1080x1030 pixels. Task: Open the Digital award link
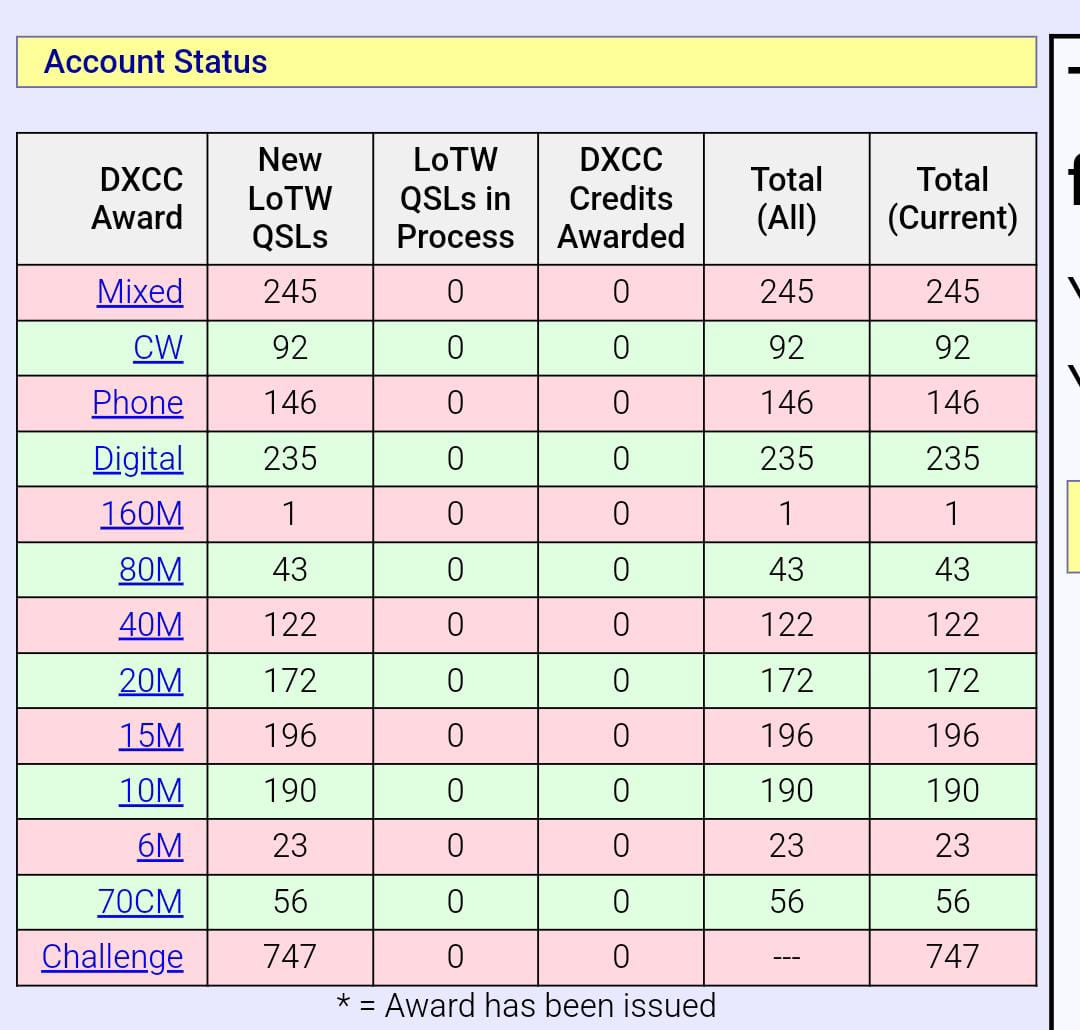[138, 460]
